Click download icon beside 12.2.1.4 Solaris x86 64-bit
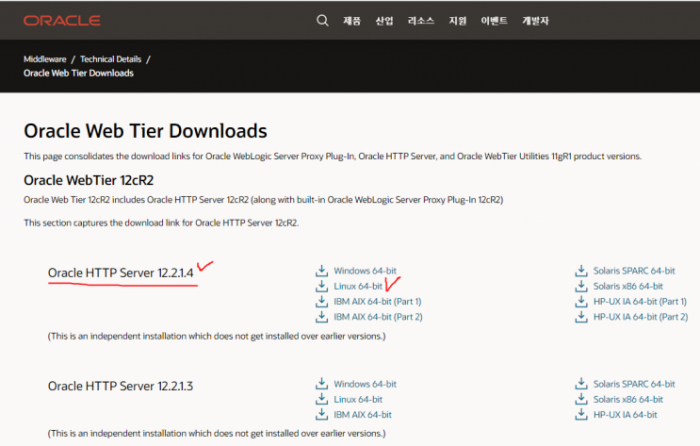The width and height of the screenshot is (700, 446). 581,286
